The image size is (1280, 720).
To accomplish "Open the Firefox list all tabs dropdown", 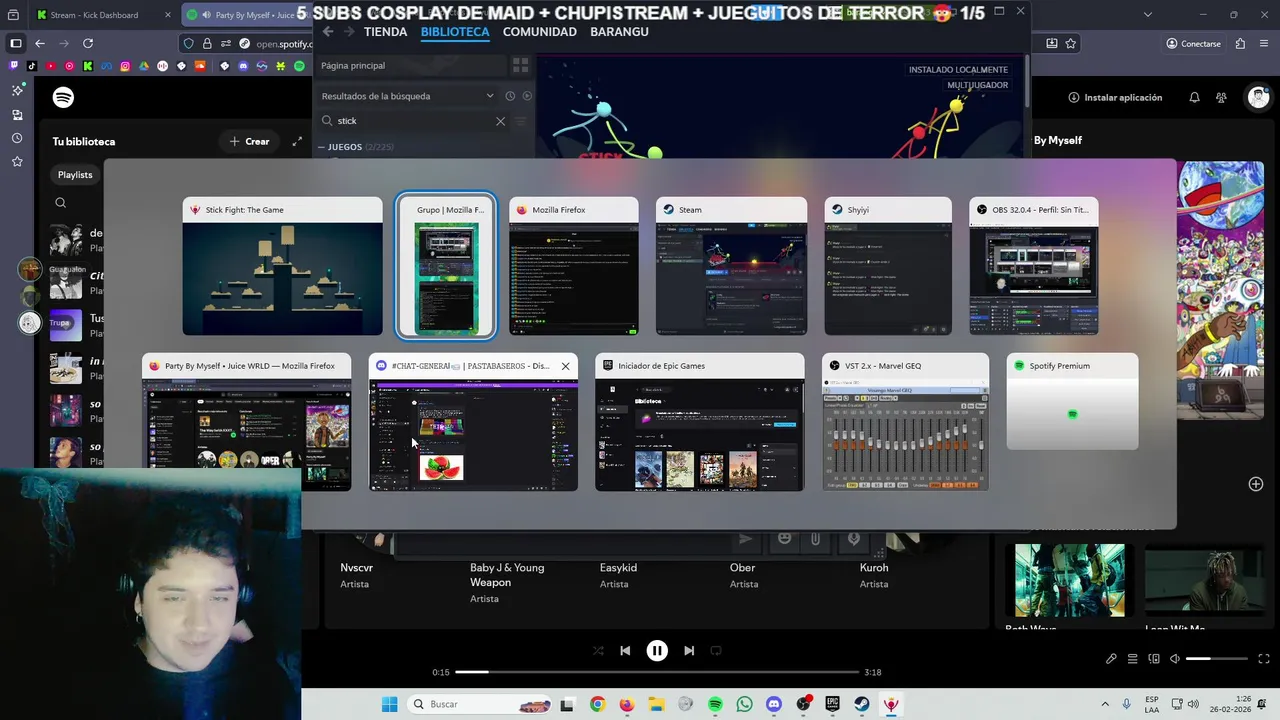I will click(x=1147, y=15).
